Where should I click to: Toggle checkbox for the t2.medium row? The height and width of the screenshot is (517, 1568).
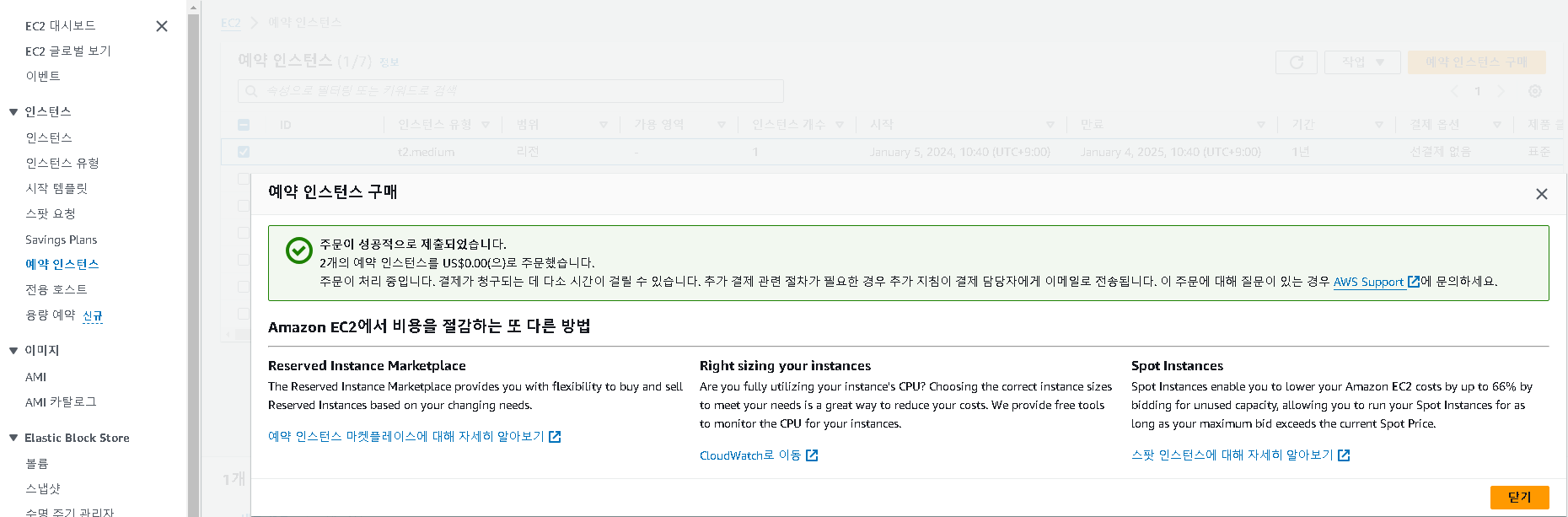click(244, 152)
